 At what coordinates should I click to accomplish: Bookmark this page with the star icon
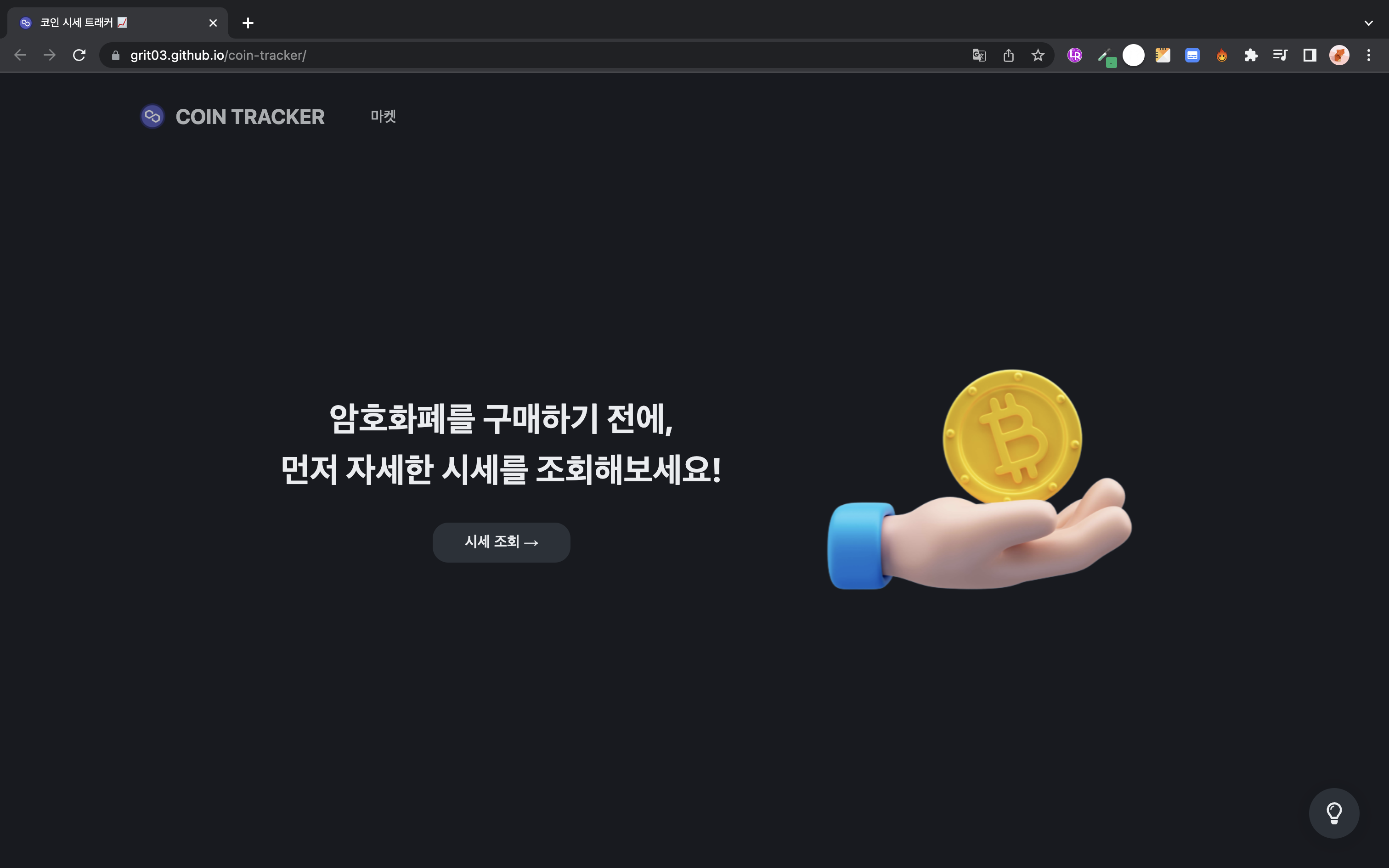[x=1038, y=55]
